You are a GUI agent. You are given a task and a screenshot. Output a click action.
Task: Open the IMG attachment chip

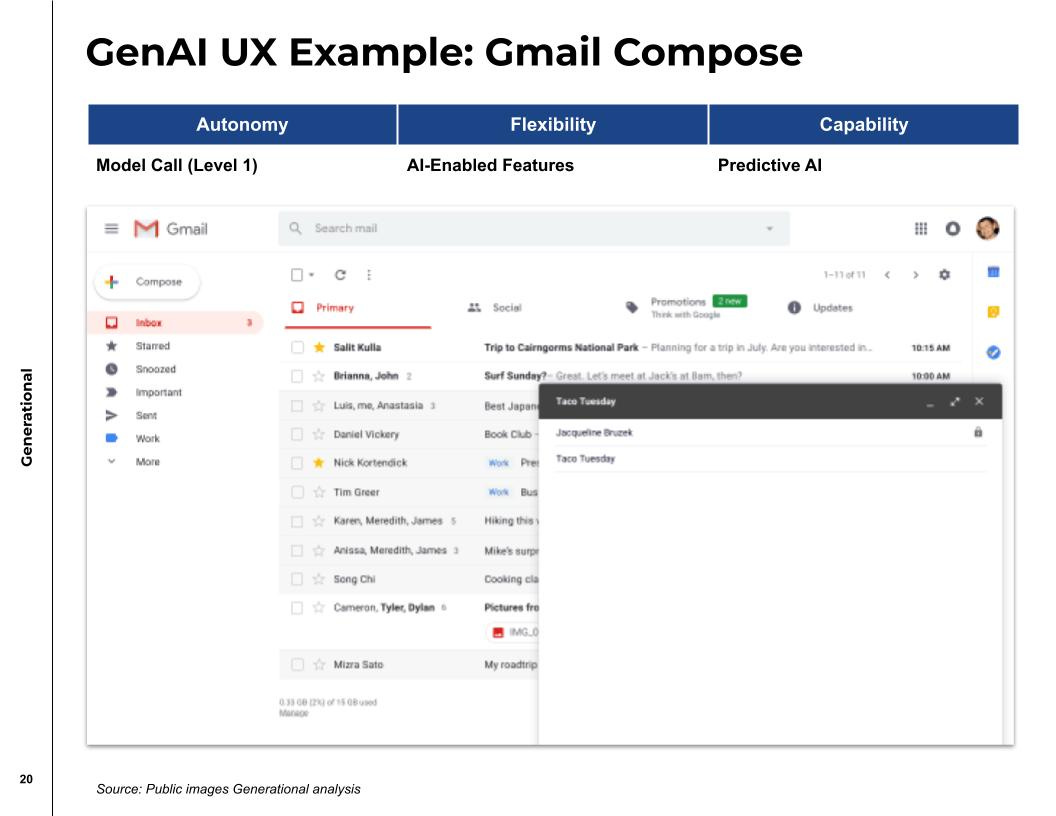pos(512,632)
